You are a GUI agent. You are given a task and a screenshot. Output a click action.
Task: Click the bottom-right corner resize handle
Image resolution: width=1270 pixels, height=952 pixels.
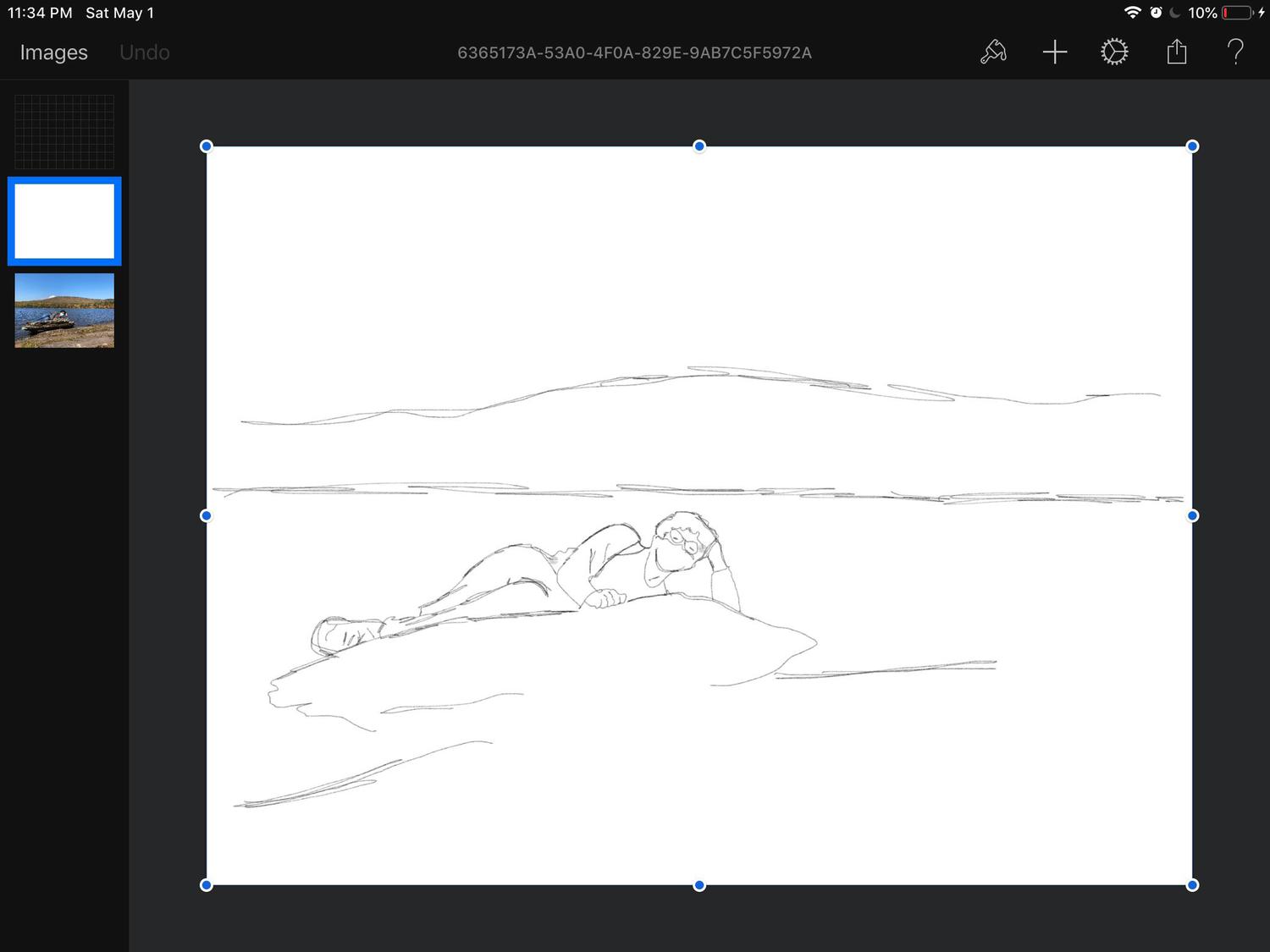(1192, 885)
